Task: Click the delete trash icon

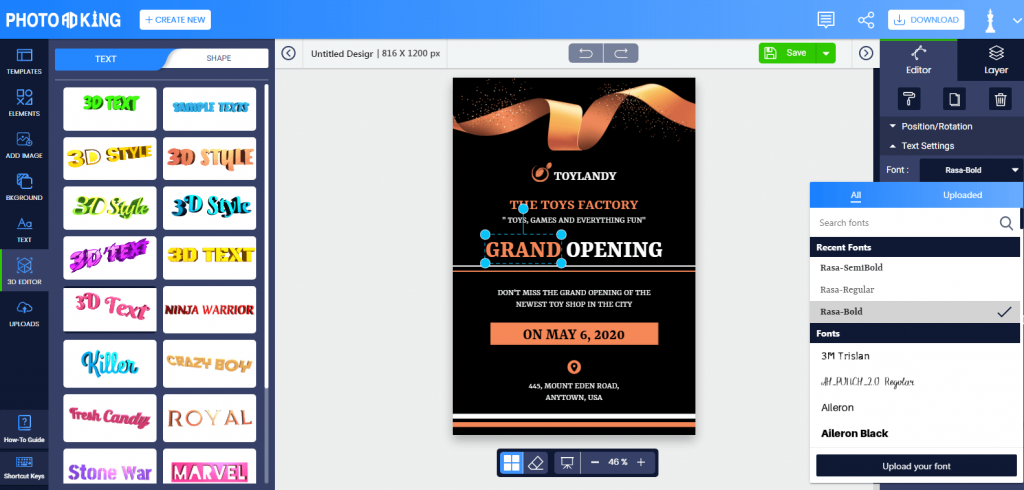Action: pos(1000,99)
